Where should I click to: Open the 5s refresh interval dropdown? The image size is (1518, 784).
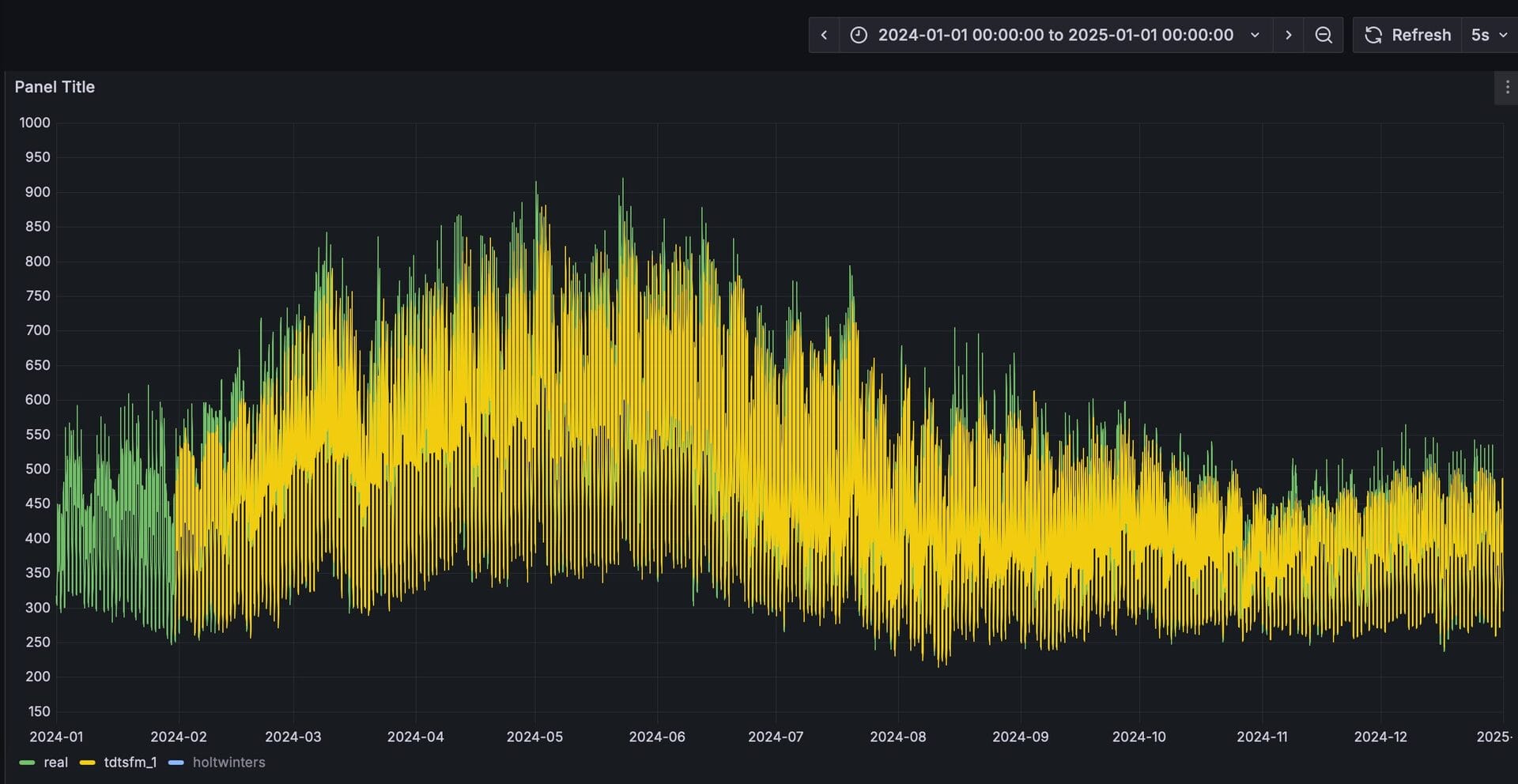pos(1480,35)
